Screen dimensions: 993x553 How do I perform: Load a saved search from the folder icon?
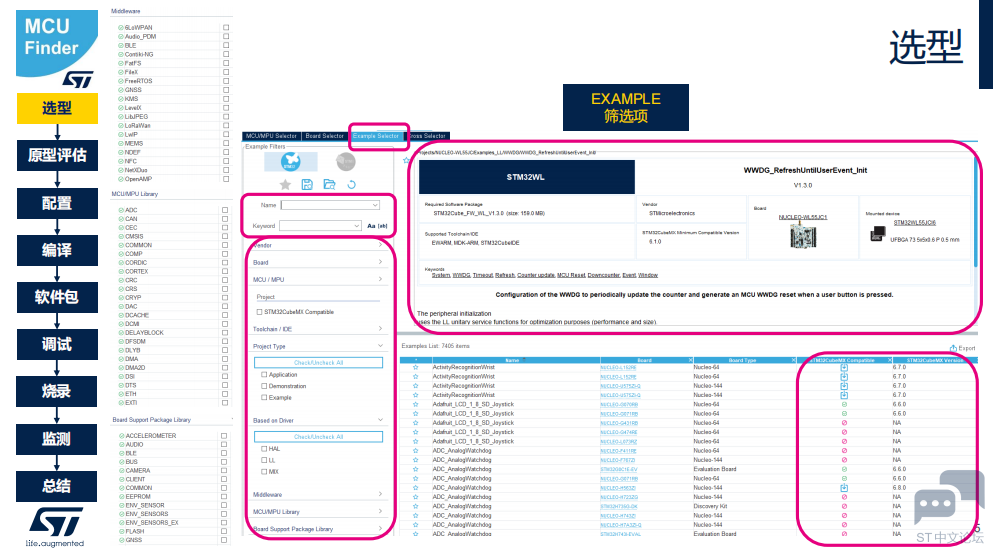[329, 184]
